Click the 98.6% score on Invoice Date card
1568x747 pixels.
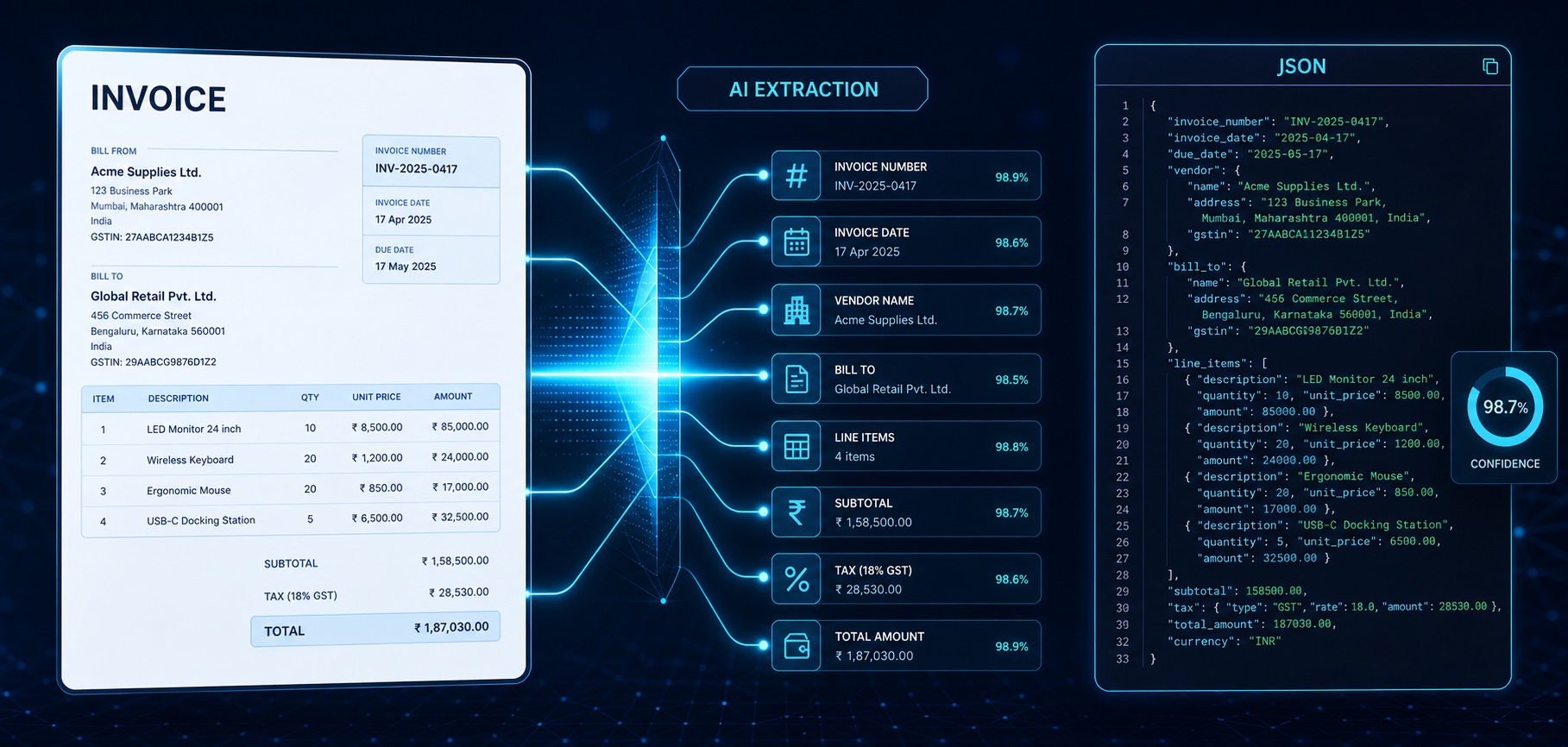pyautogui.click(x=1011, y=243)
